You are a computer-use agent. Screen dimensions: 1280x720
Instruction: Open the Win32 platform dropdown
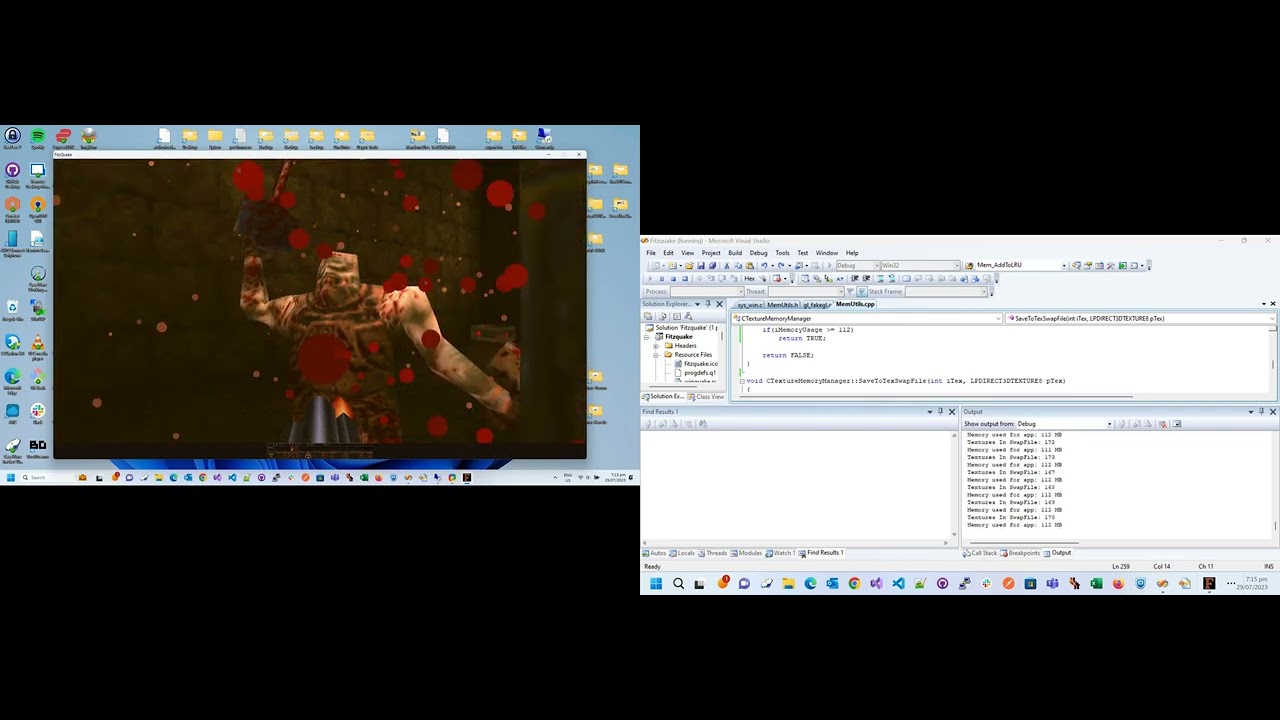(957, 265)
